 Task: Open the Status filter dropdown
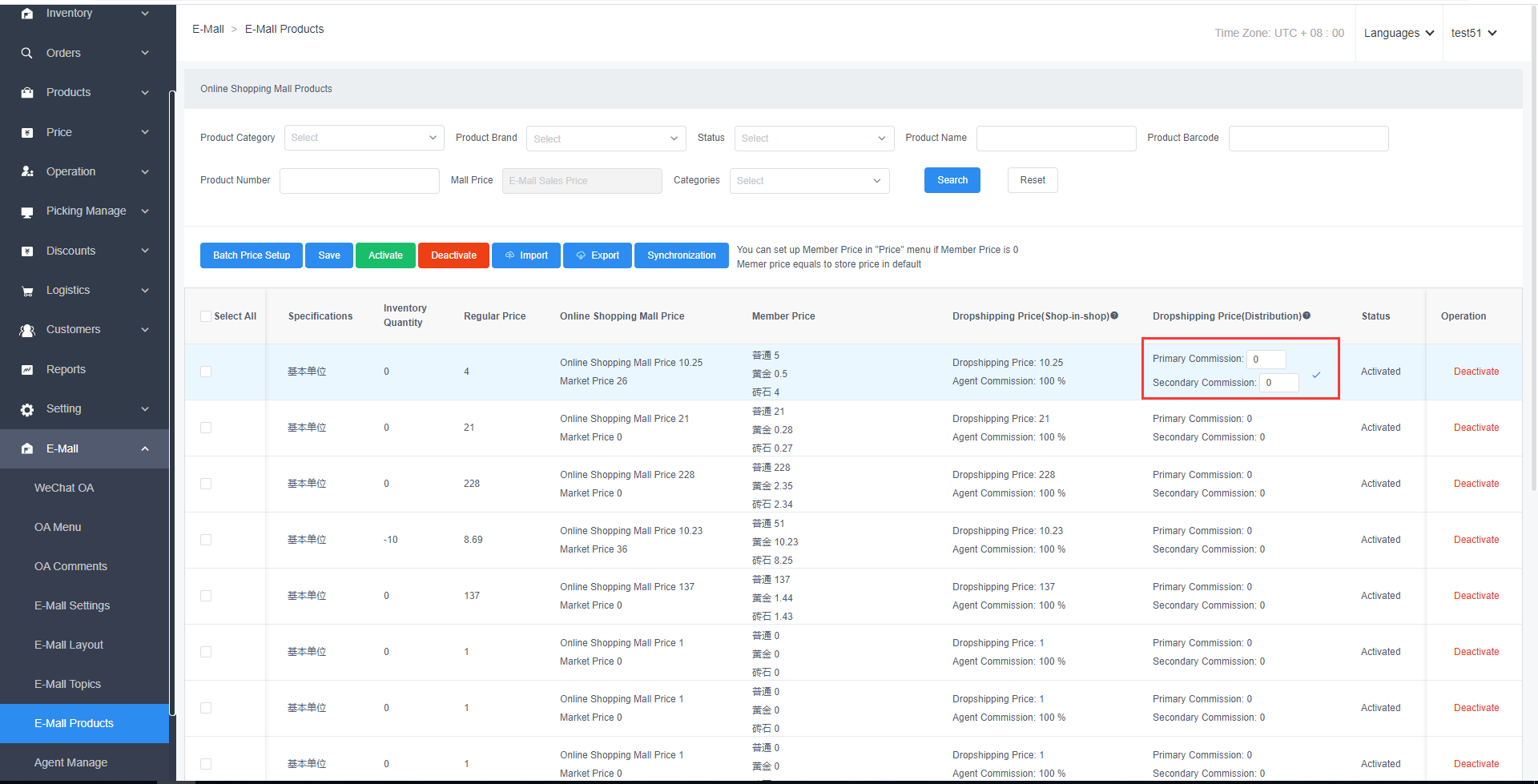tap(813, 139)
